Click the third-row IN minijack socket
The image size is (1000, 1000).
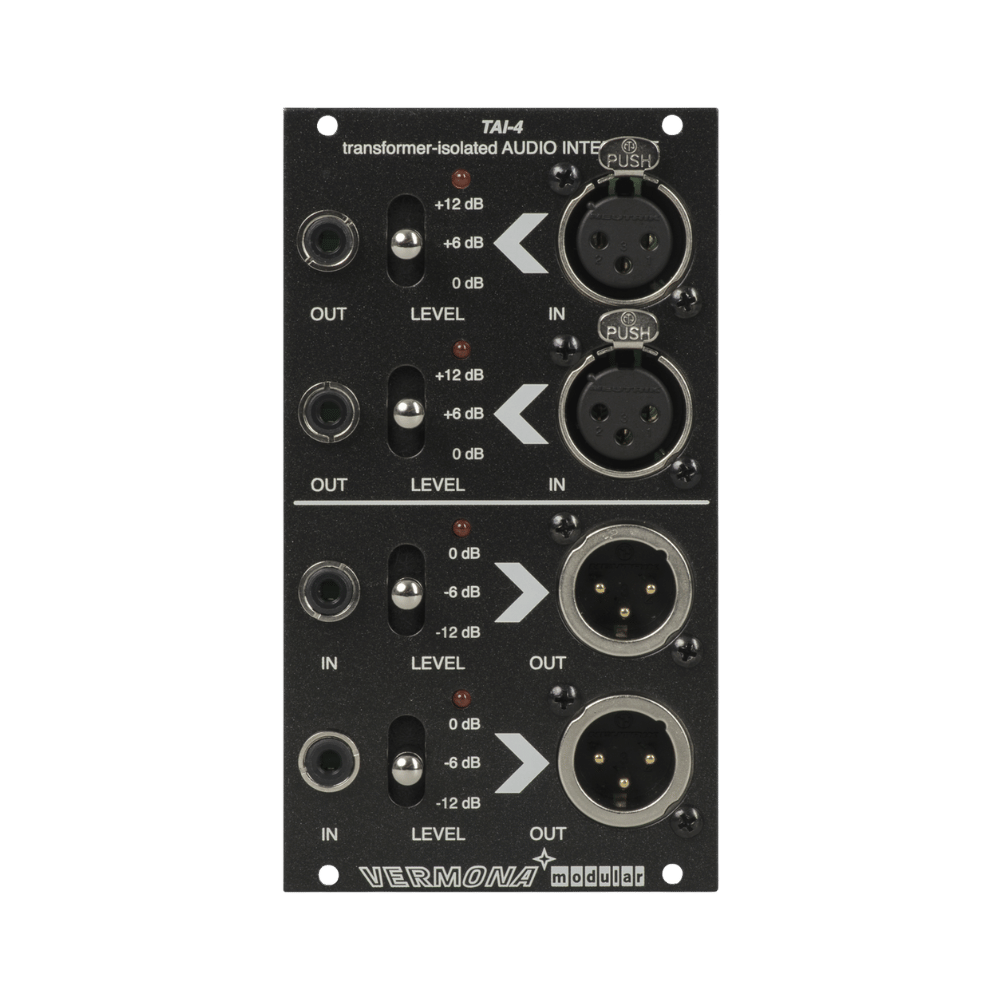[329, 591]
